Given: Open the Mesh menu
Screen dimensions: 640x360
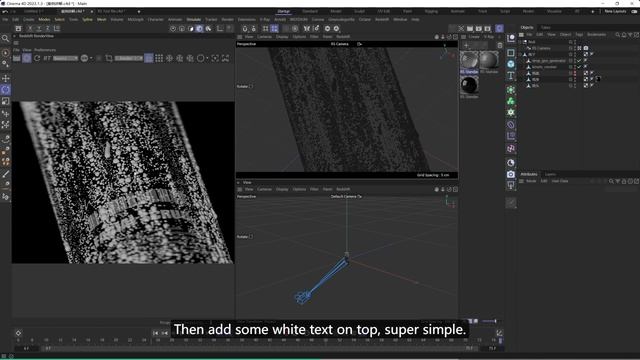Looking at the screenshot, I should [x=102, y=19].
